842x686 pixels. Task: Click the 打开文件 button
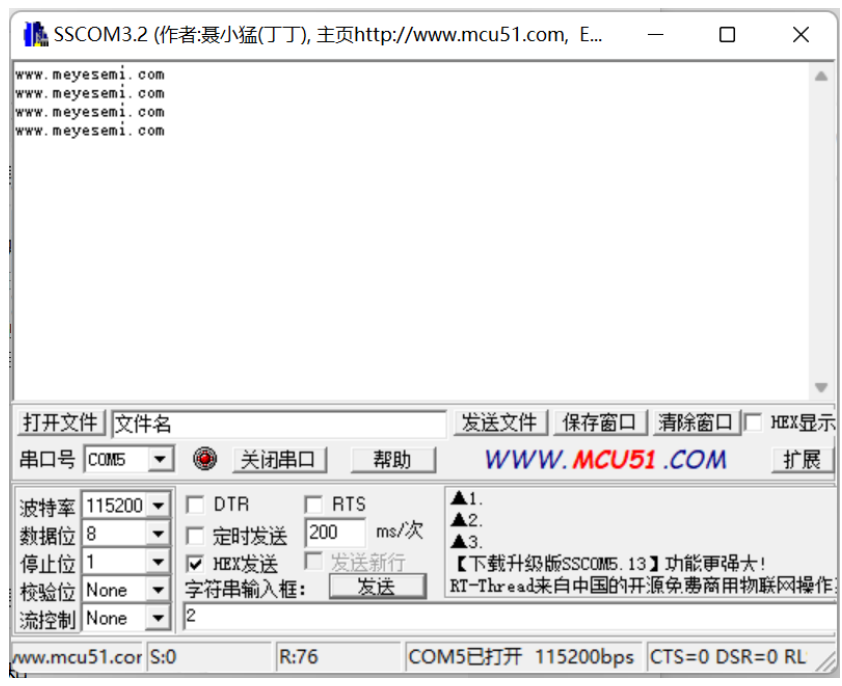pyautogui.click(x=60, y=423)
